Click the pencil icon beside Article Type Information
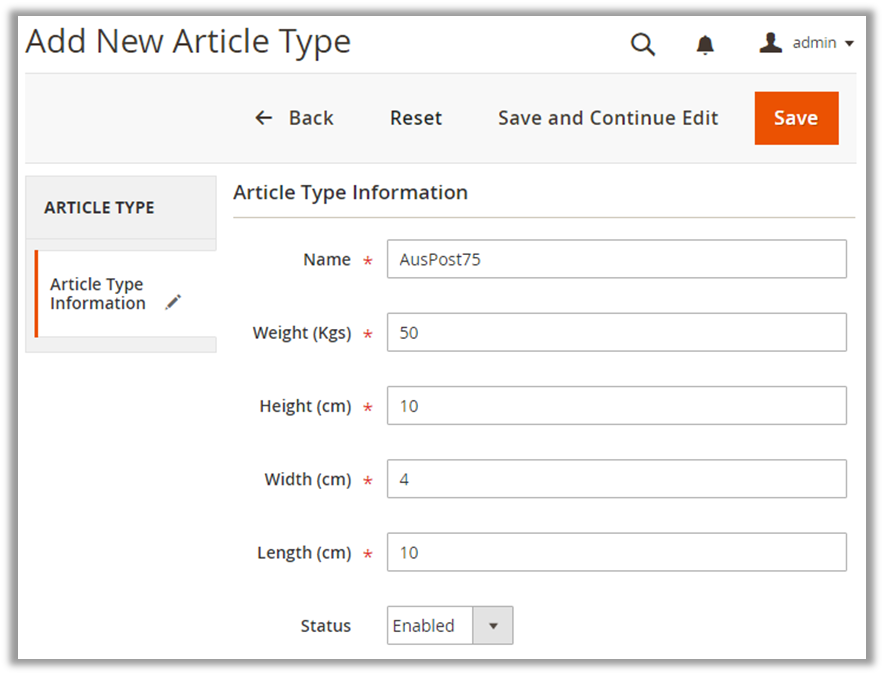Image resolution: width=884 pixels, height=675 pixels. click(x=173, y=302)
